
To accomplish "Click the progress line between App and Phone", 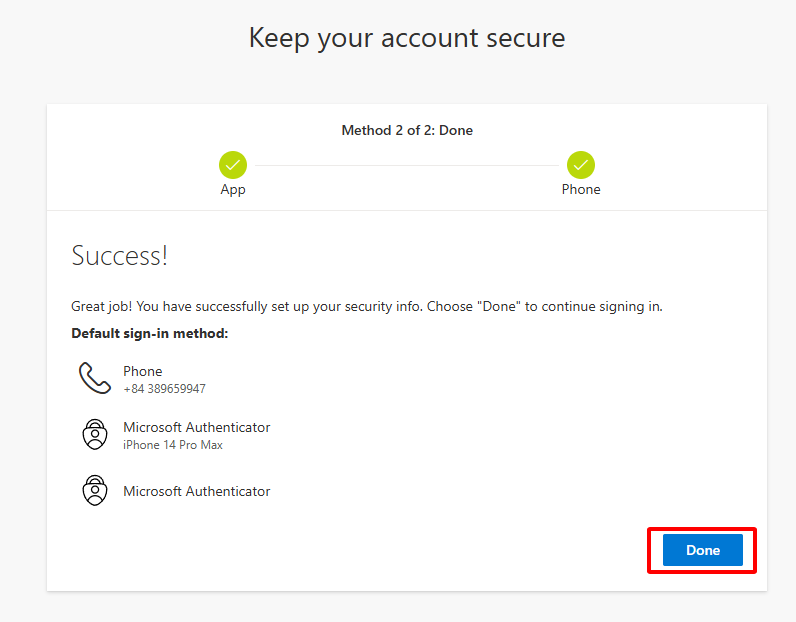I will click(407, 165).
